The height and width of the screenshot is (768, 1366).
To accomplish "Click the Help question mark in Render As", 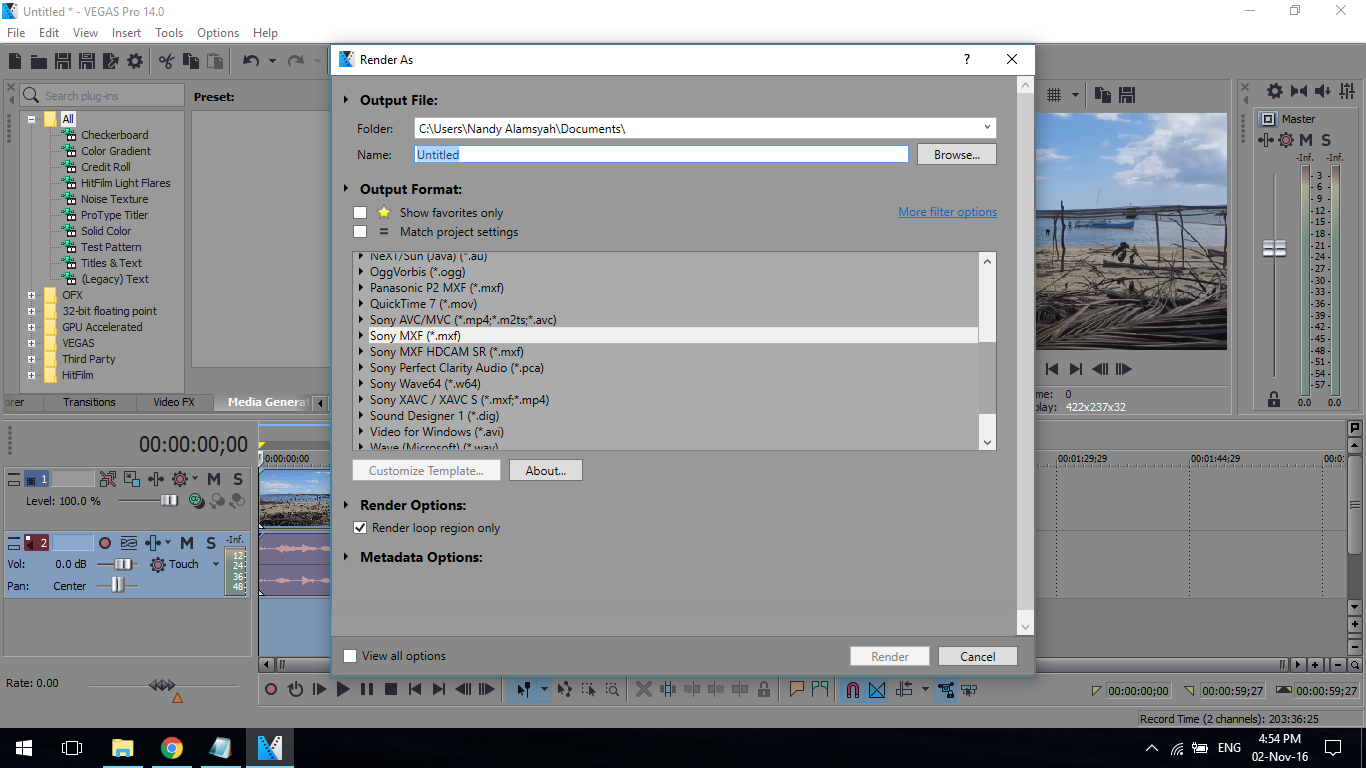I will pyautogui.click(x=966, y=60).
